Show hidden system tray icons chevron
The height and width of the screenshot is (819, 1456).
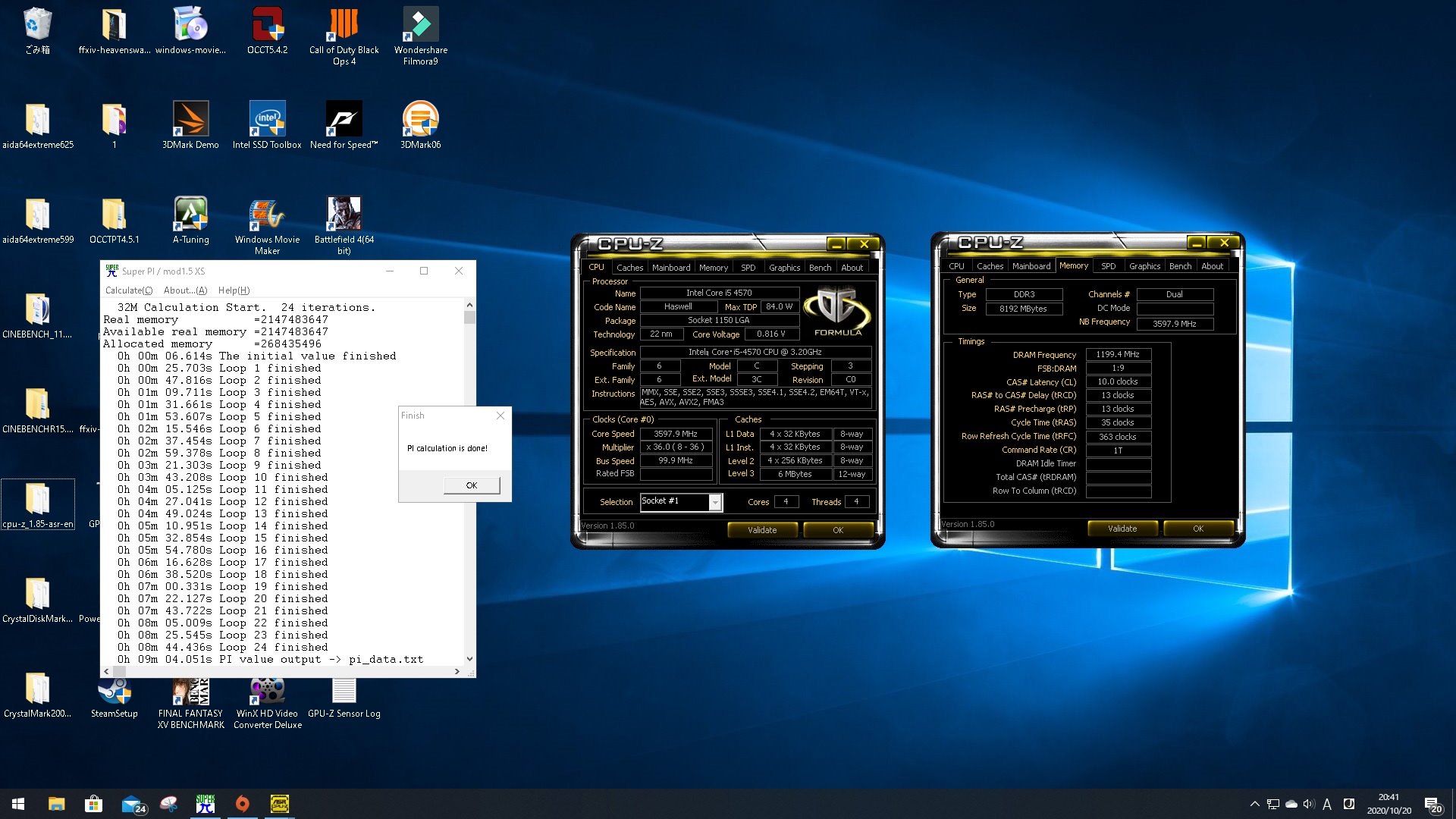[x=1254, y=804]
